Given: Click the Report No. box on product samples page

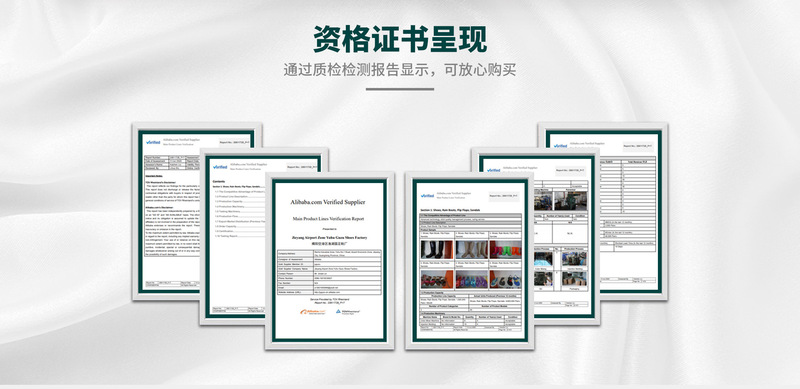Looking at the screenshot, I should click(x=505, y=196).
